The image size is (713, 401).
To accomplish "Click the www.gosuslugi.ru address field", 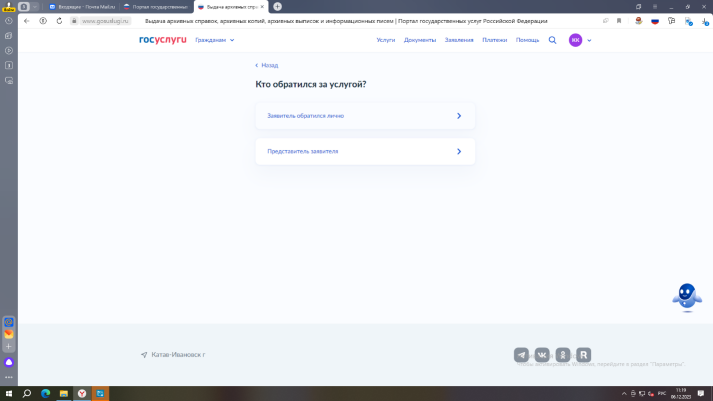I will pyautogui.click(x=99, y=20).
